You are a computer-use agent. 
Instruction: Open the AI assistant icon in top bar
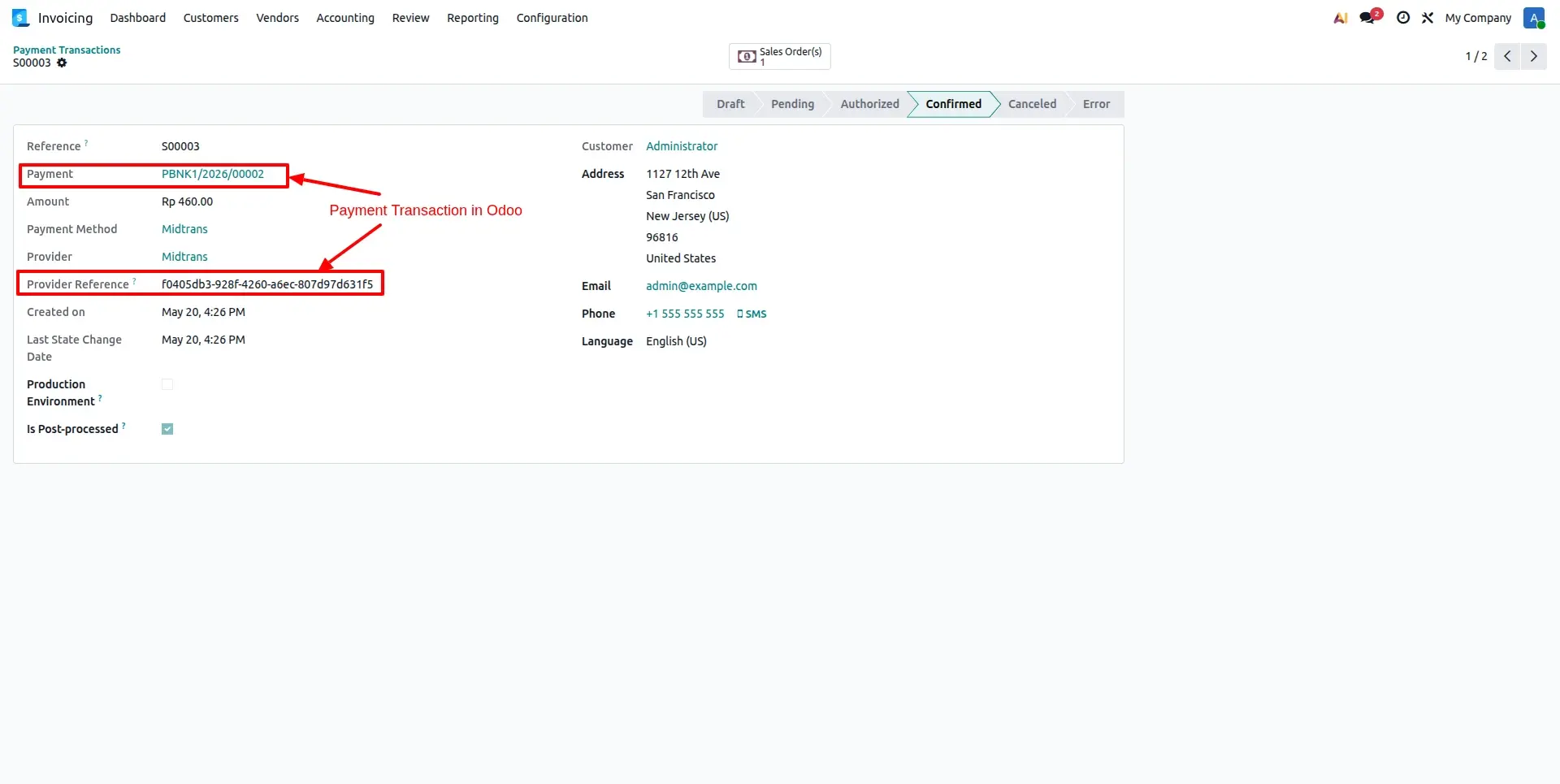pos(1341,18)
